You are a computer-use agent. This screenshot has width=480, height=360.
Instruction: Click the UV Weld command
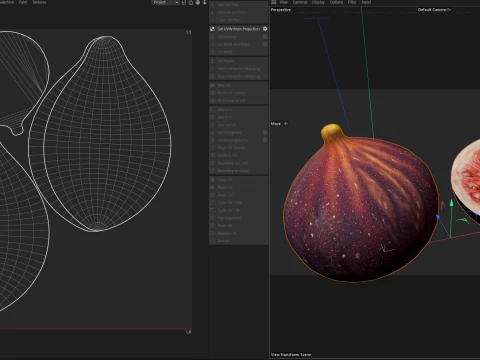click(x=239, y=52)
